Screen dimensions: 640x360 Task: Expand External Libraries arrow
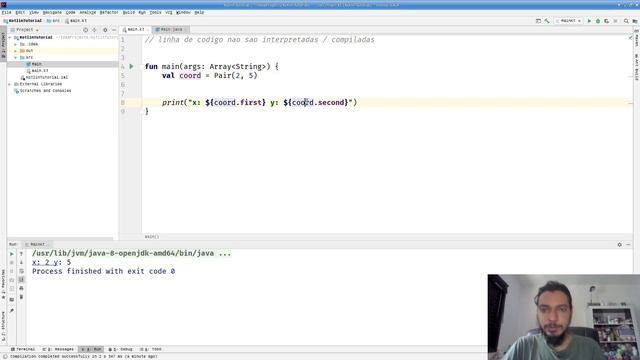pos(10,84)
